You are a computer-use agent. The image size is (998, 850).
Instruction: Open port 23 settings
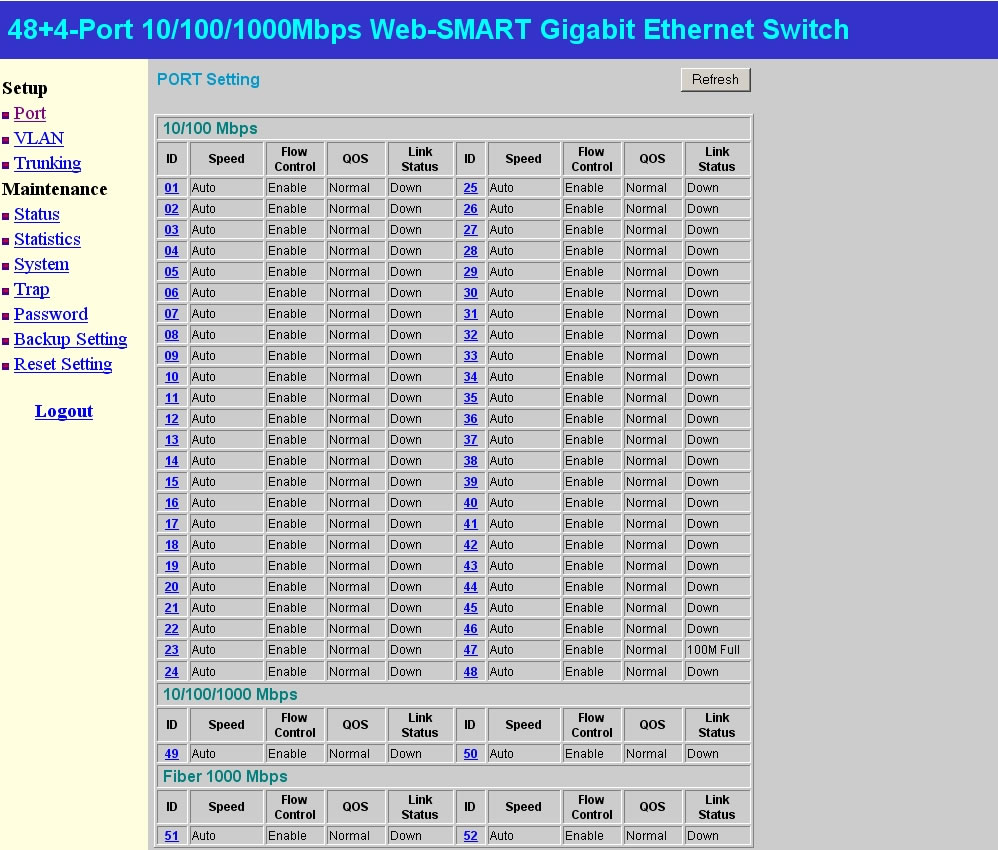(172, 650)
